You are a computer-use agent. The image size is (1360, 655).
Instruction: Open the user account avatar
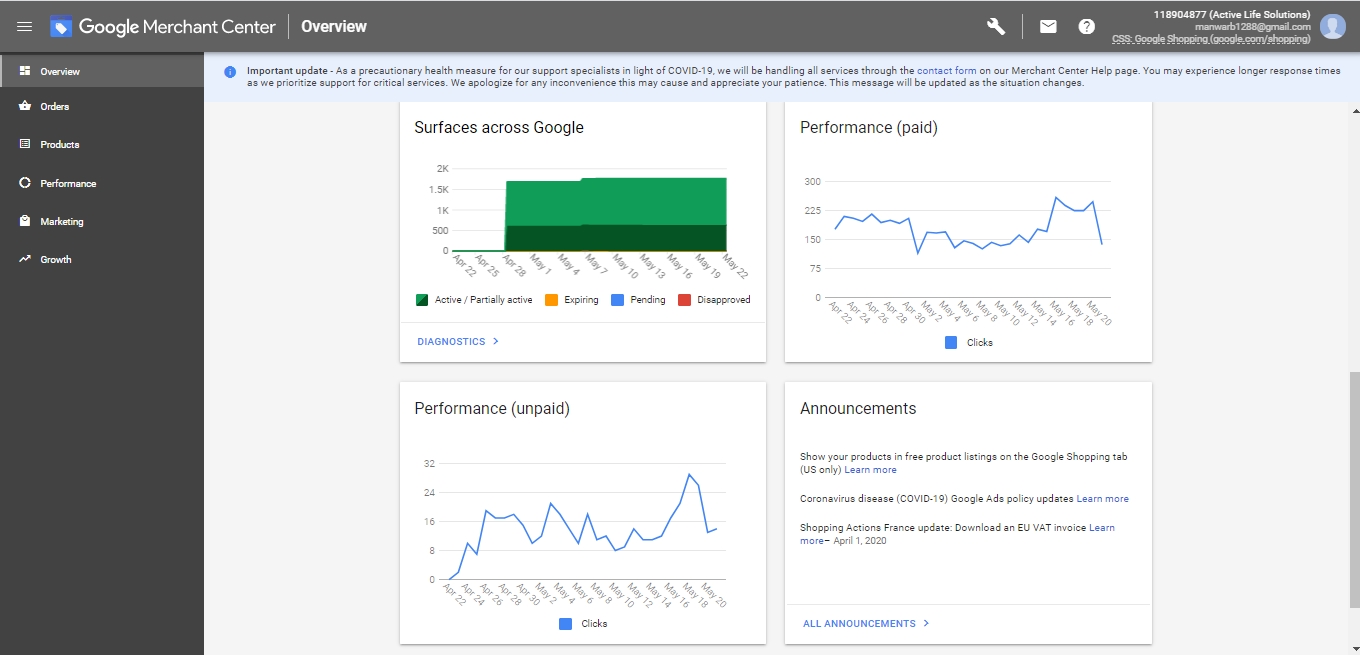[x=1332, y=27]
